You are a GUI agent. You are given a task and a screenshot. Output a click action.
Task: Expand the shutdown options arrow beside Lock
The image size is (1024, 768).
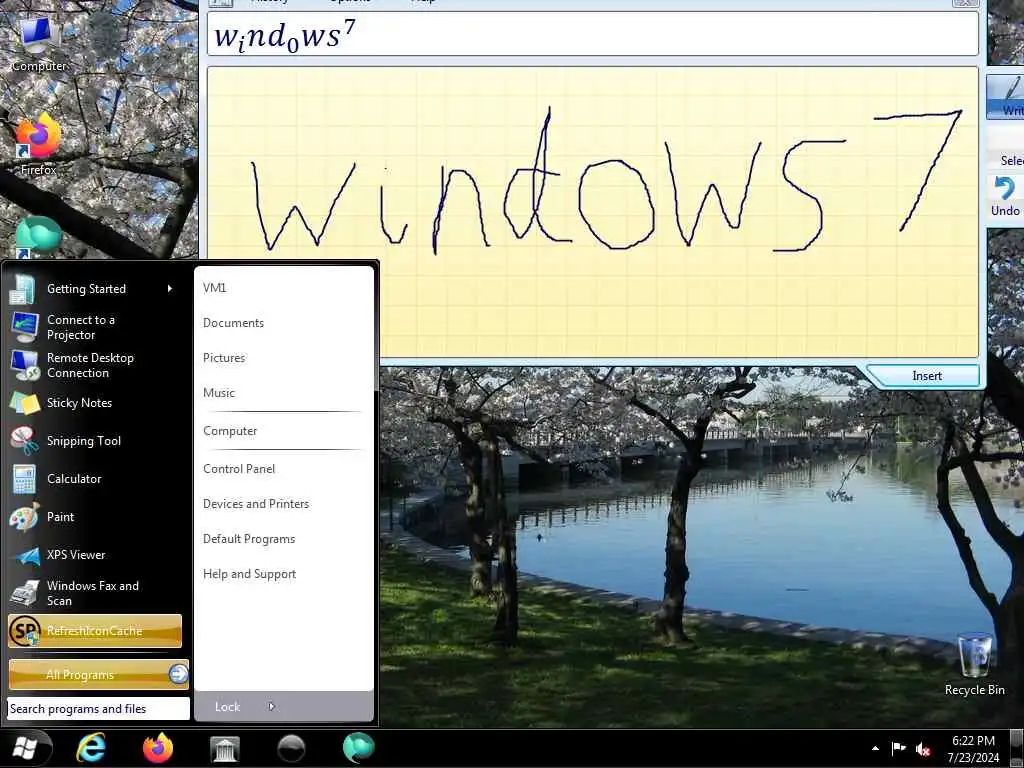(272, 707)
